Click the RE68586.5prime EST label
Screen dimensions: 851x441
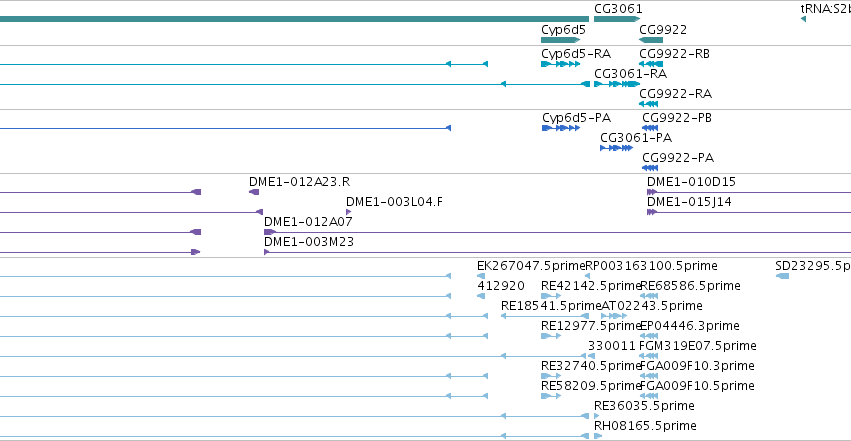click(690, 286)
